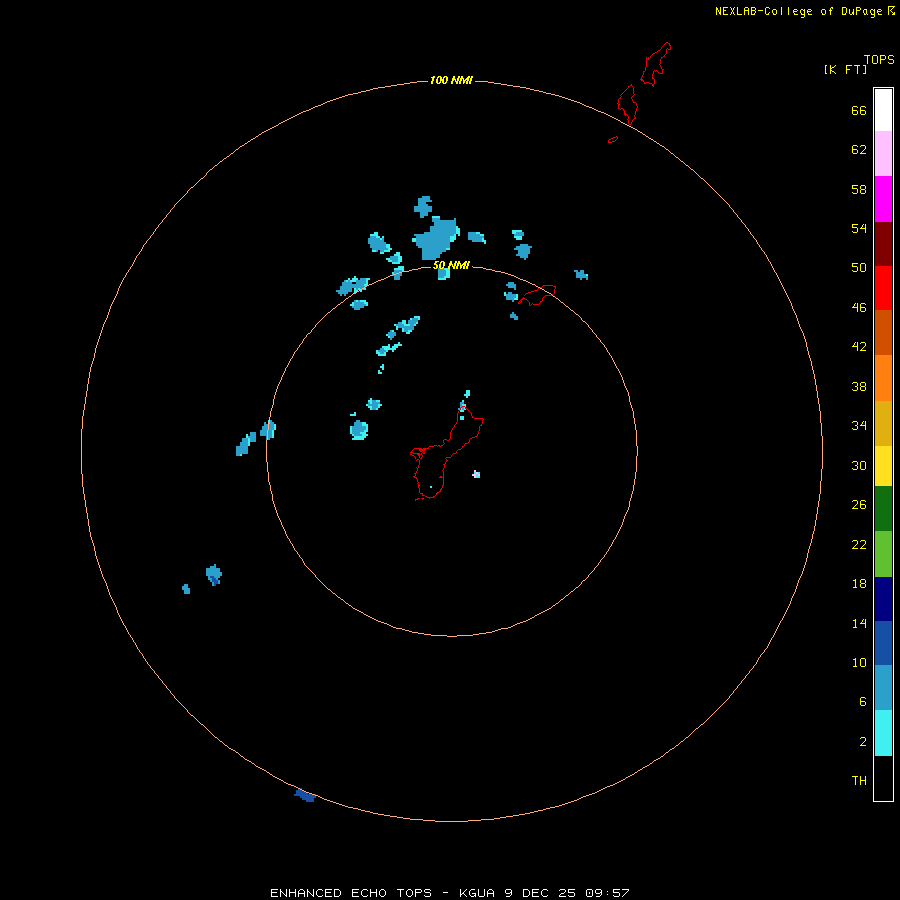Screen dimensions: 900x900
Task: Click the orange 42 kft legend swatch
Action: click(x=883, y=378)
